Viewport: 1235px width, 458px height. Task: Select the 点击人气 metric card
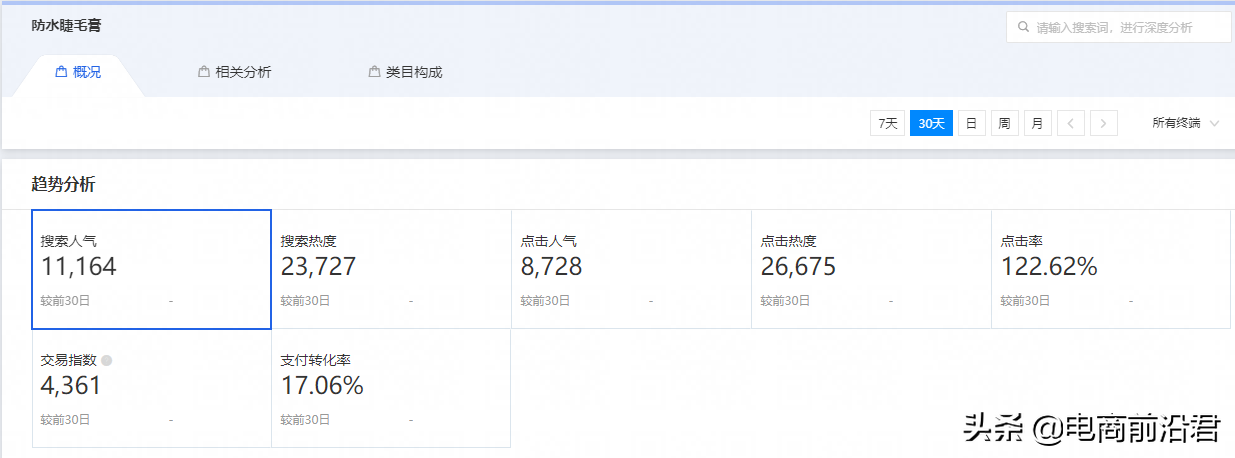631,269
